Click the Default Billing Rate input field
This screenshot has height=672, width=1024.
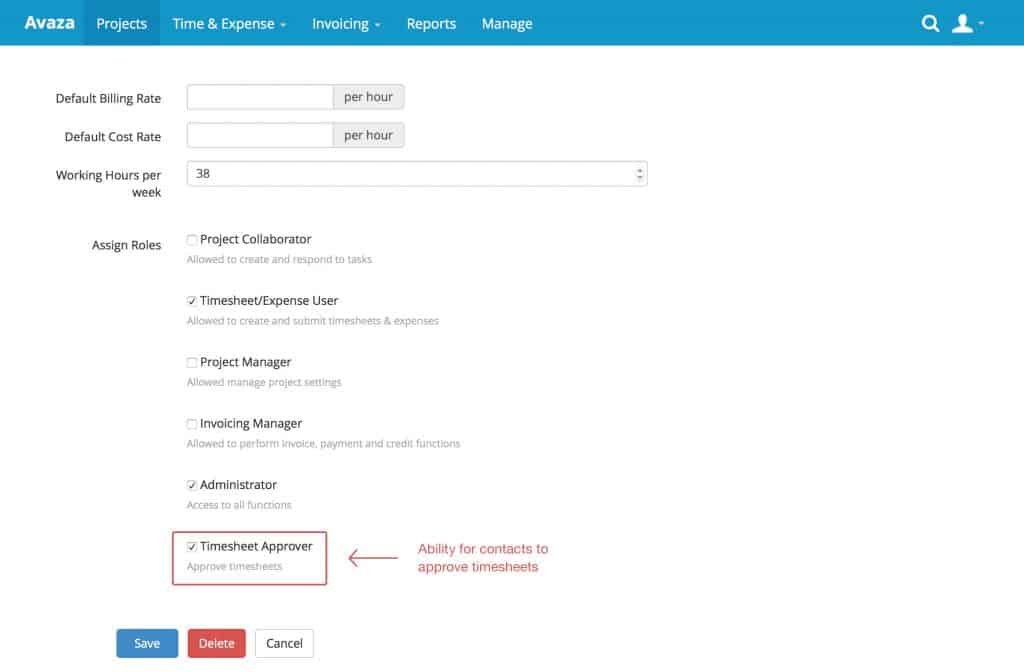[259, 96]
